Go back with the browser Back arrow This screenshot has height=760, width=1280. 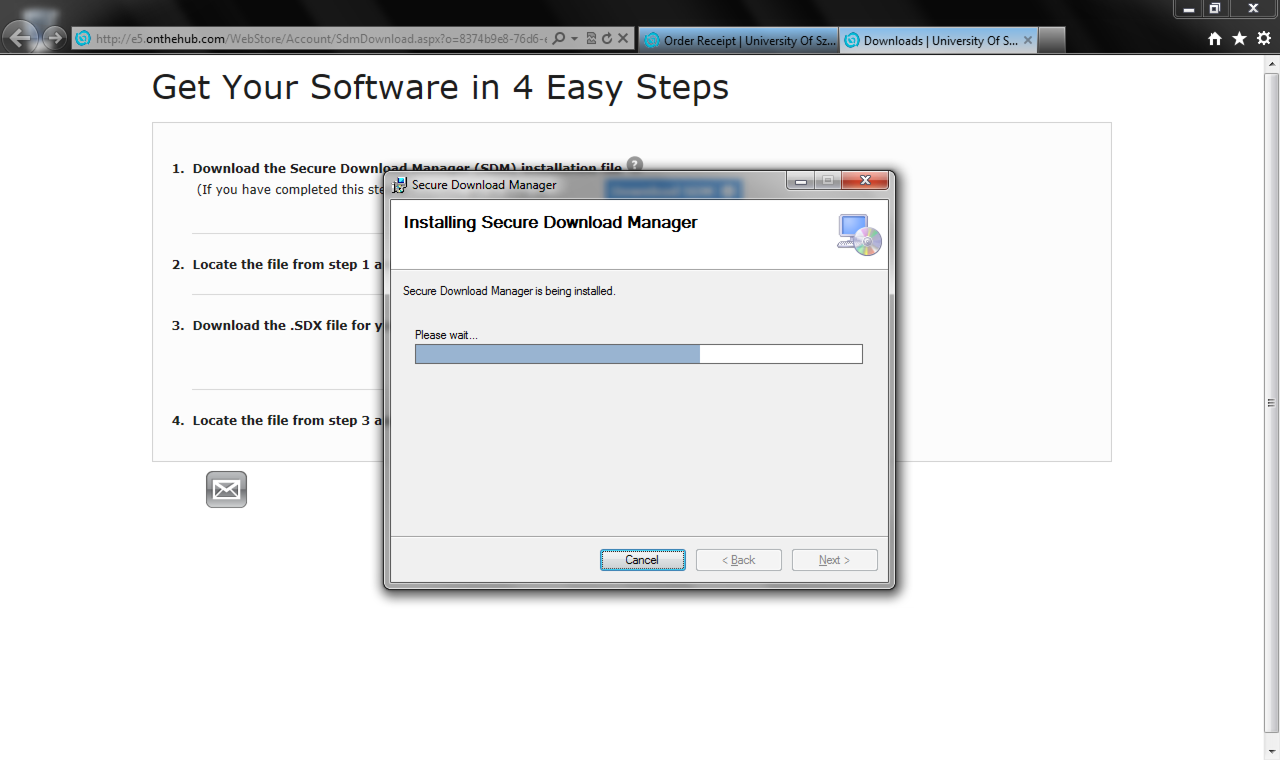coord(22,38)
